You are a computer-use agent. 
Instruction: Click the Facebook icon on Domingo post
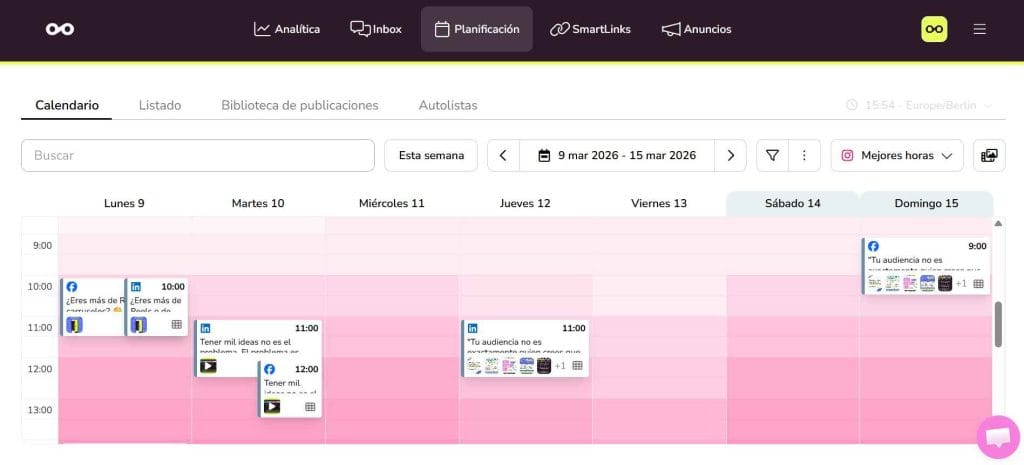(x=873, y=246)
